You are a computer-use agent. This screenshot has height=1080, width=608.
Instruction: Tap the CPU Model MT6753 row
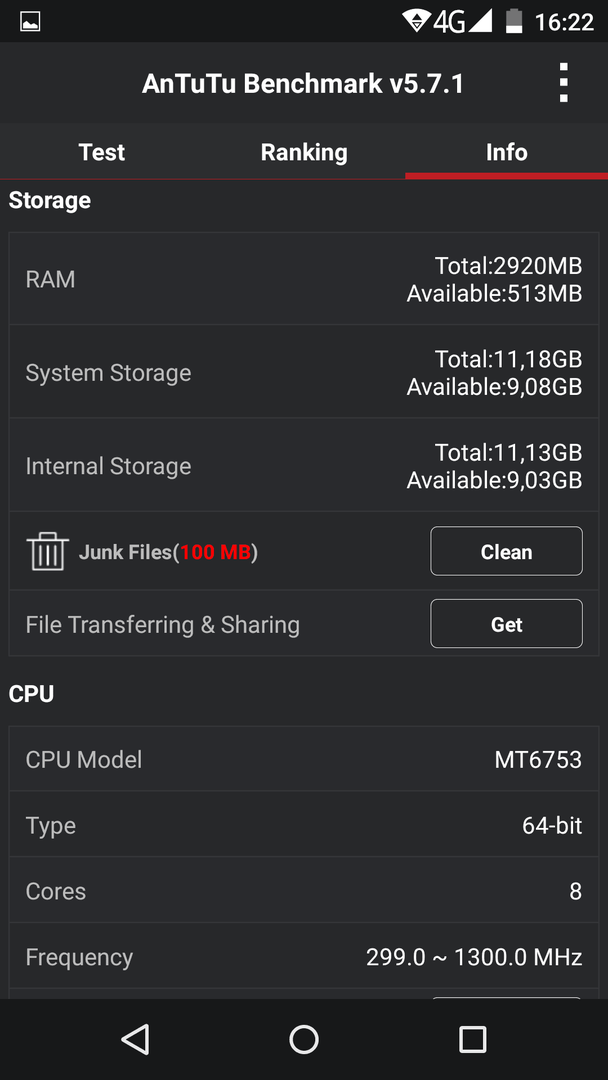pyautogui.click(x=304, y=759)
